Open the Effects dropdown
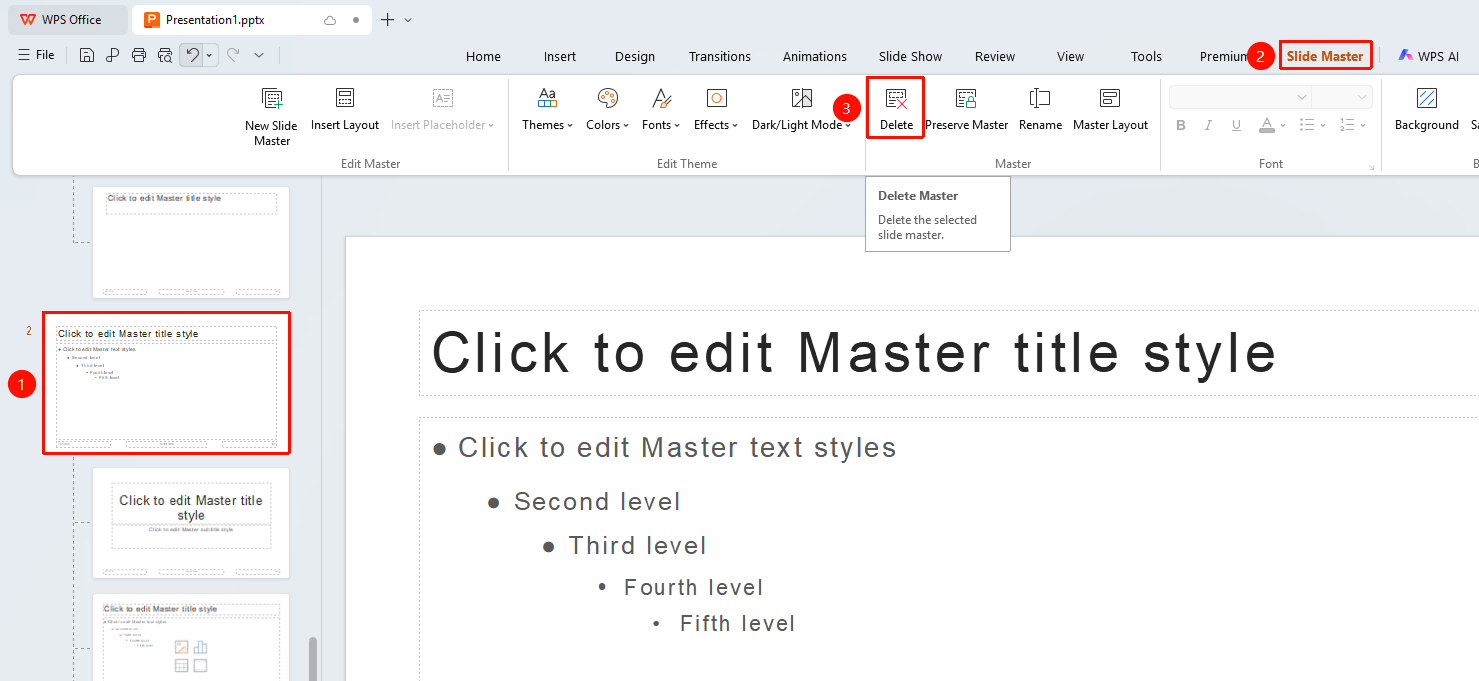 [x=716, y=110]
